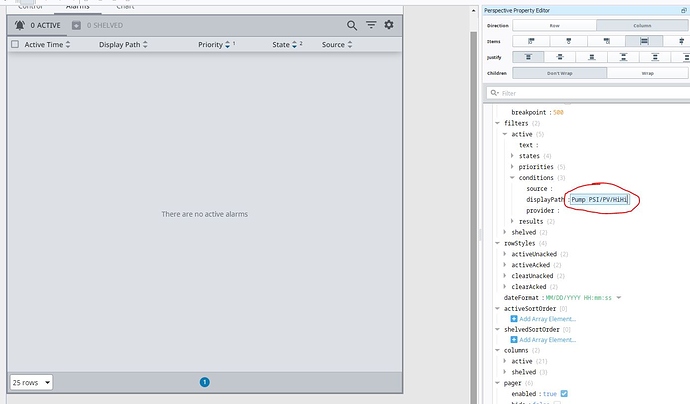Sort by the State column arrows

pyautogui.click(x=294, y=44)
